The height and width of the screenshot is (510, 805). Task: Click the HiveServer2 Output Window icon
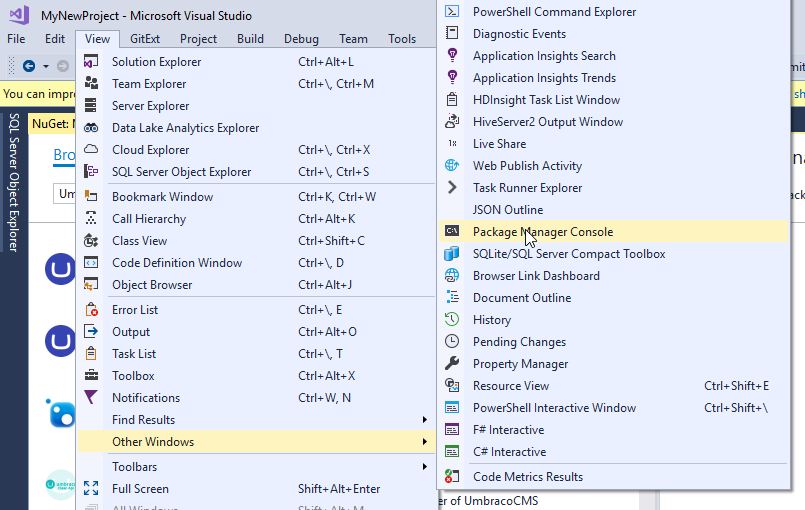pyautogui.click(x=452, y=122)
